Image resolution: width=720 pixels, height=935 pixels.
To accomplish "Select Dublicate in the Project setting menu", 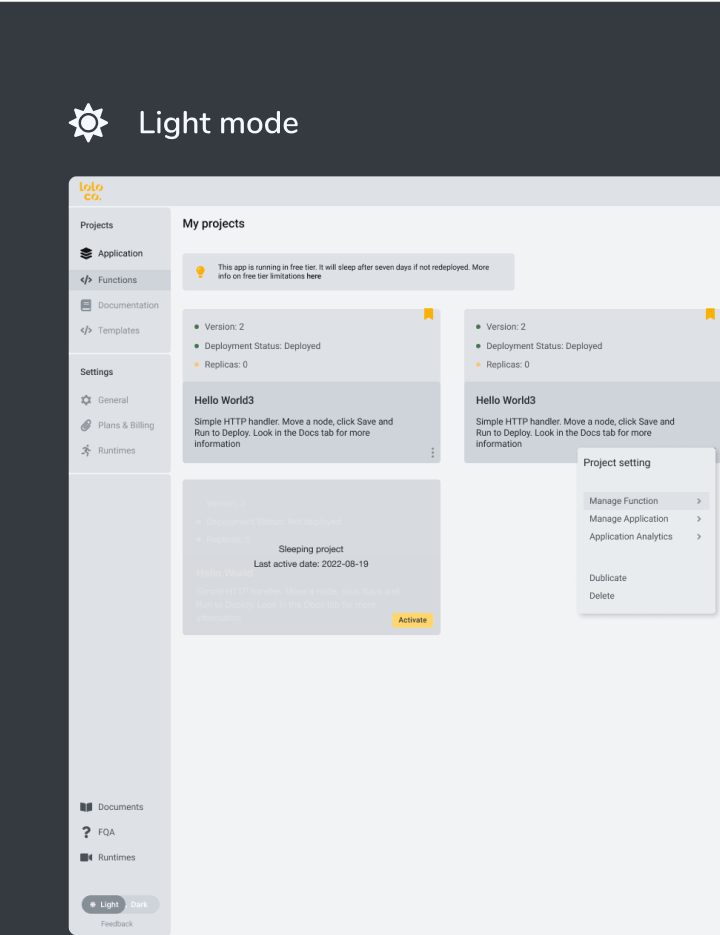I will pyautogui.click(x=608, y=578).
